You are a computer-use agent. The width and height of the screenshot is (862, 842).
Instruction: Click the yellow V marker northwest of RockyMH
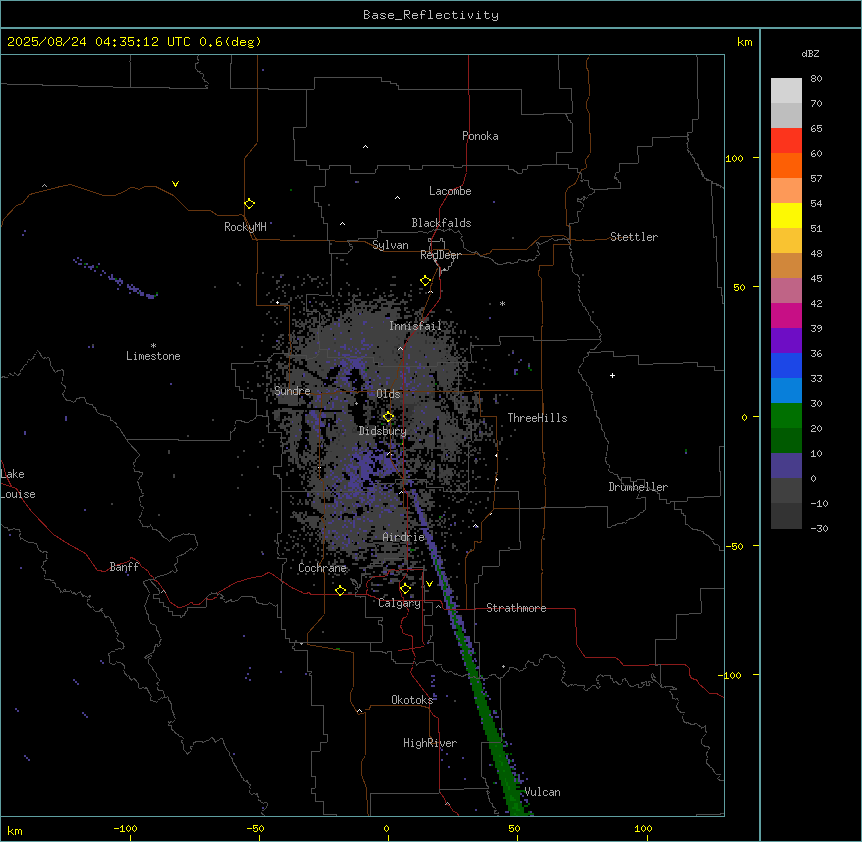[175, 184]
